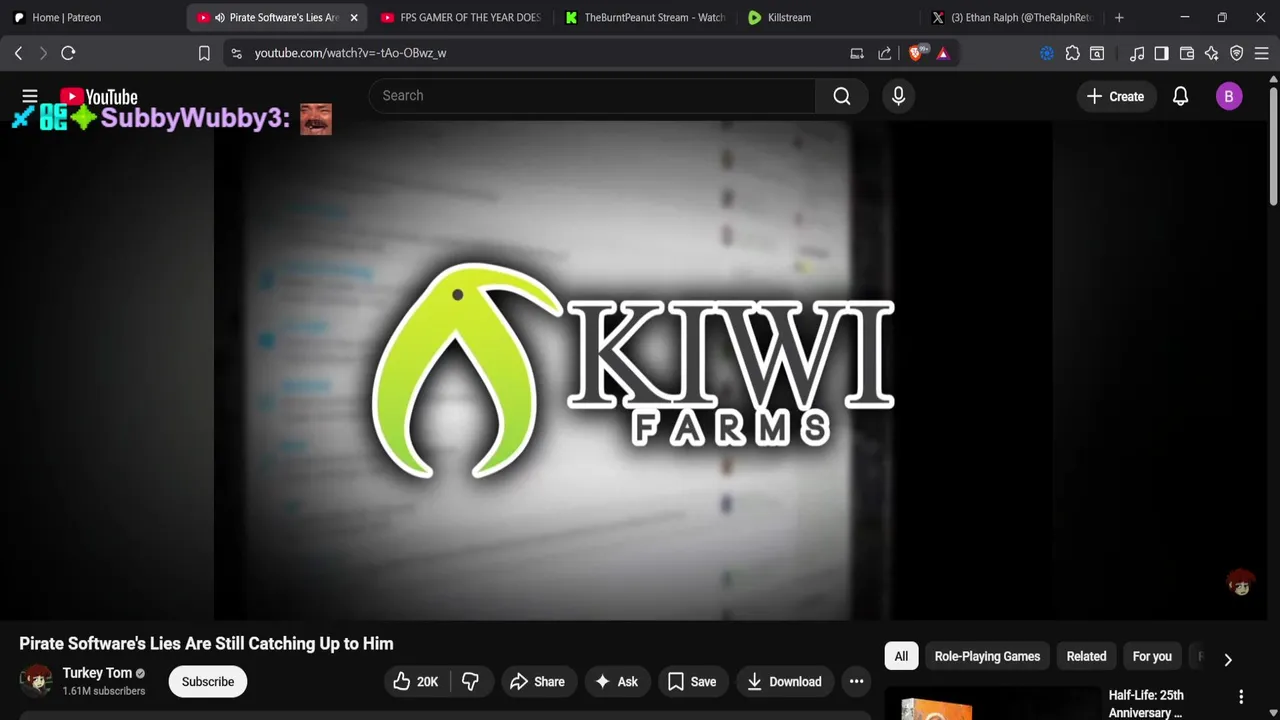Open a new browser tab

(x=1119, y=17)
